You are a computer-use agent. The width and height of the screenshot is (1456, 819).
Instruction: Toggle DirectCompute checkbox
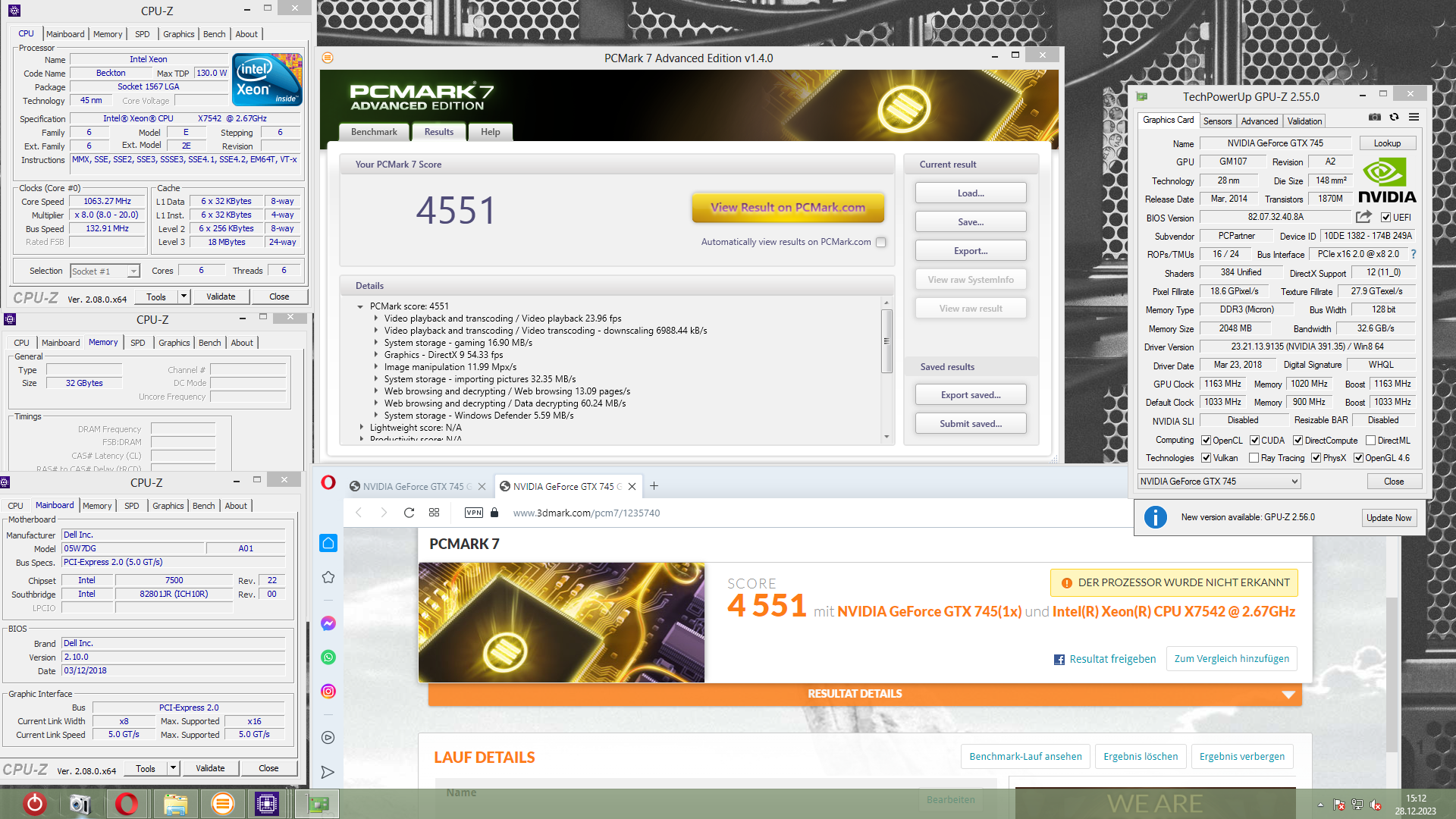click(1298, 441)
